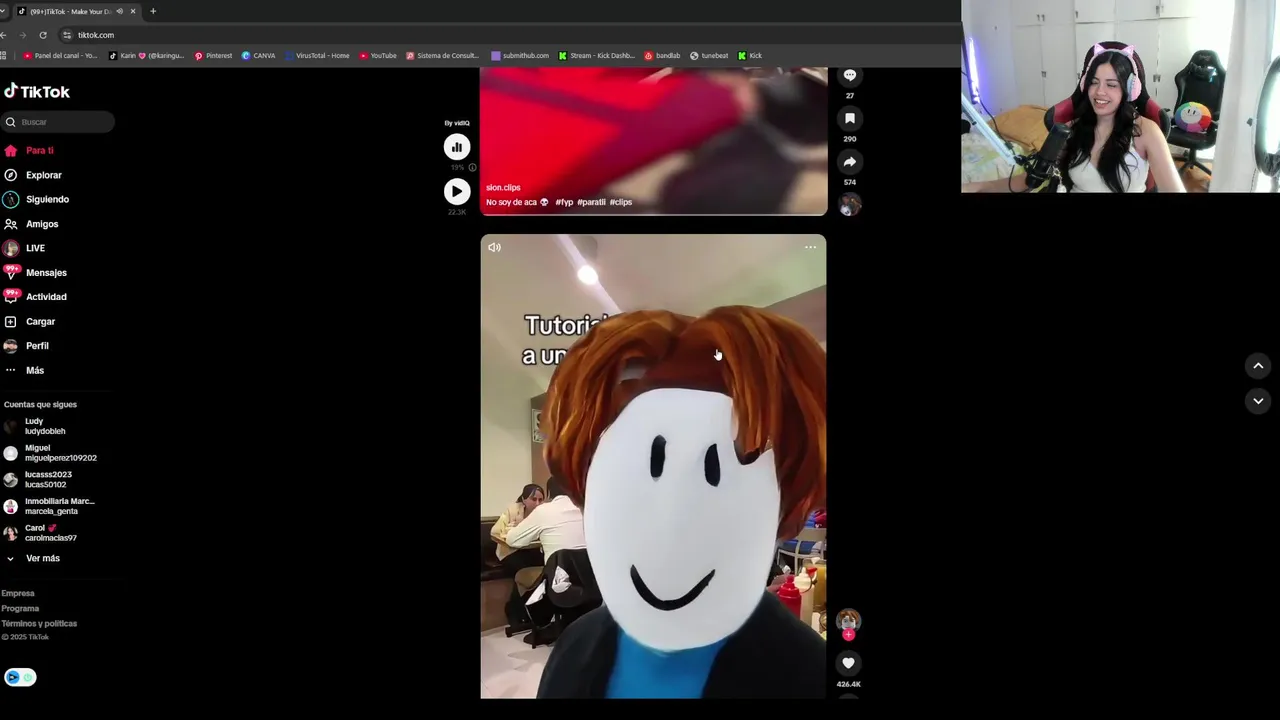Open a new browser tab
The height and width of the screenshot is (720, 1280).
(x=153, y=11)
